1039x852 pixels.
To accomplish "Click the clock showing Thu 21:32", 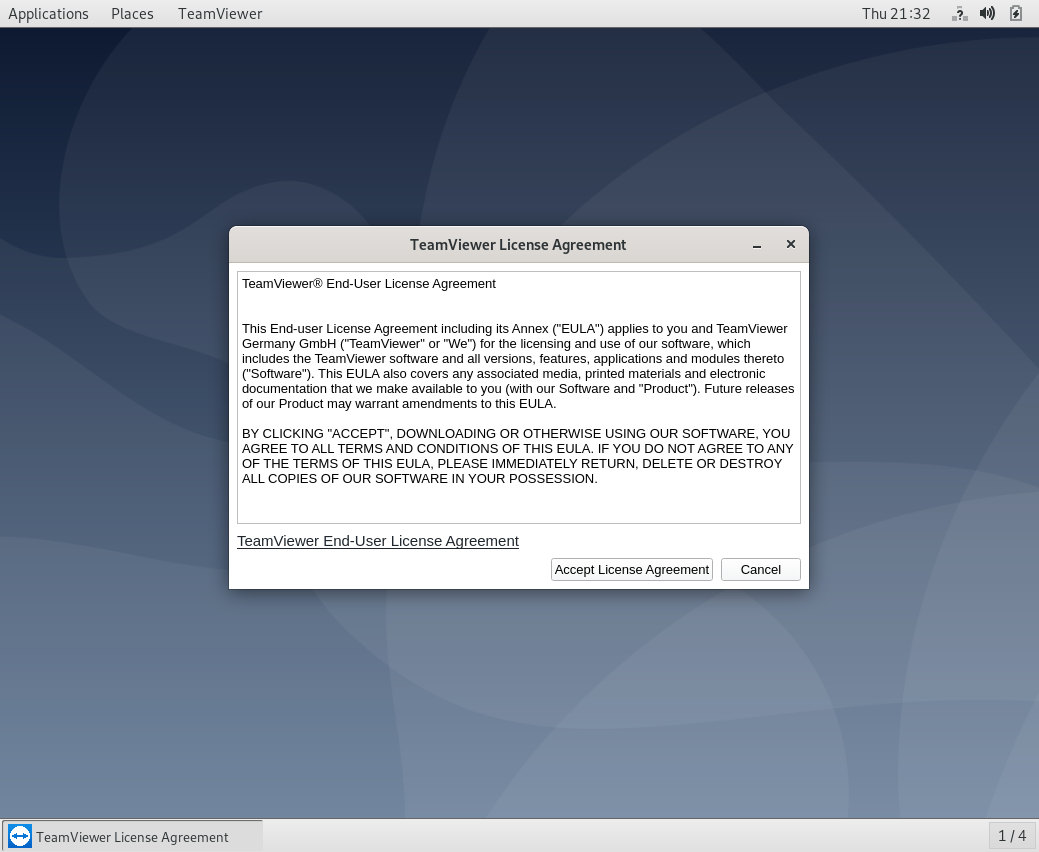I will pos(896,14).
